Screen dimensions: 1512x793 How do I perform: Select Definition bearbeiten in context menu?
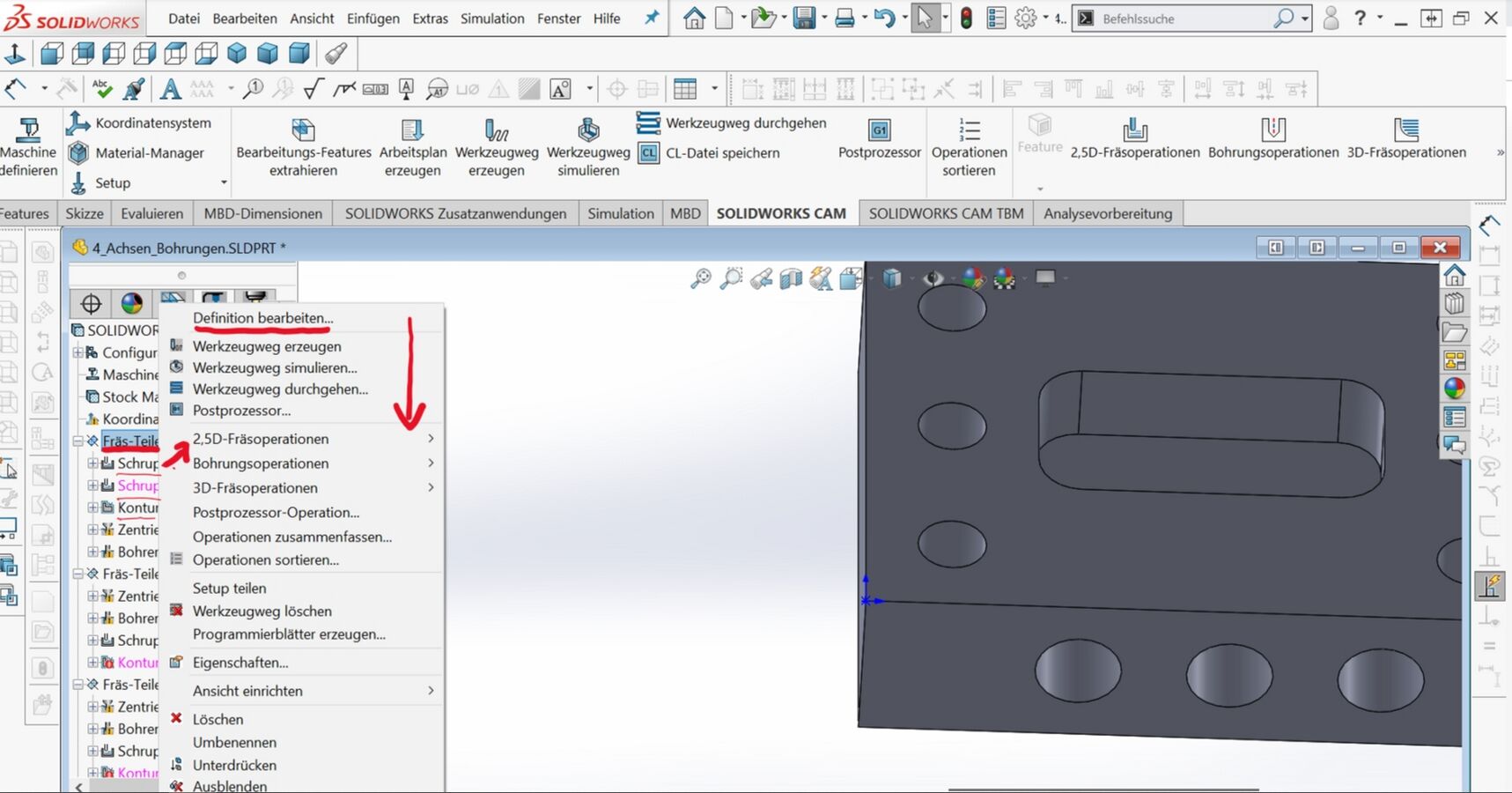pyautogui.click(x=262, y=318)
